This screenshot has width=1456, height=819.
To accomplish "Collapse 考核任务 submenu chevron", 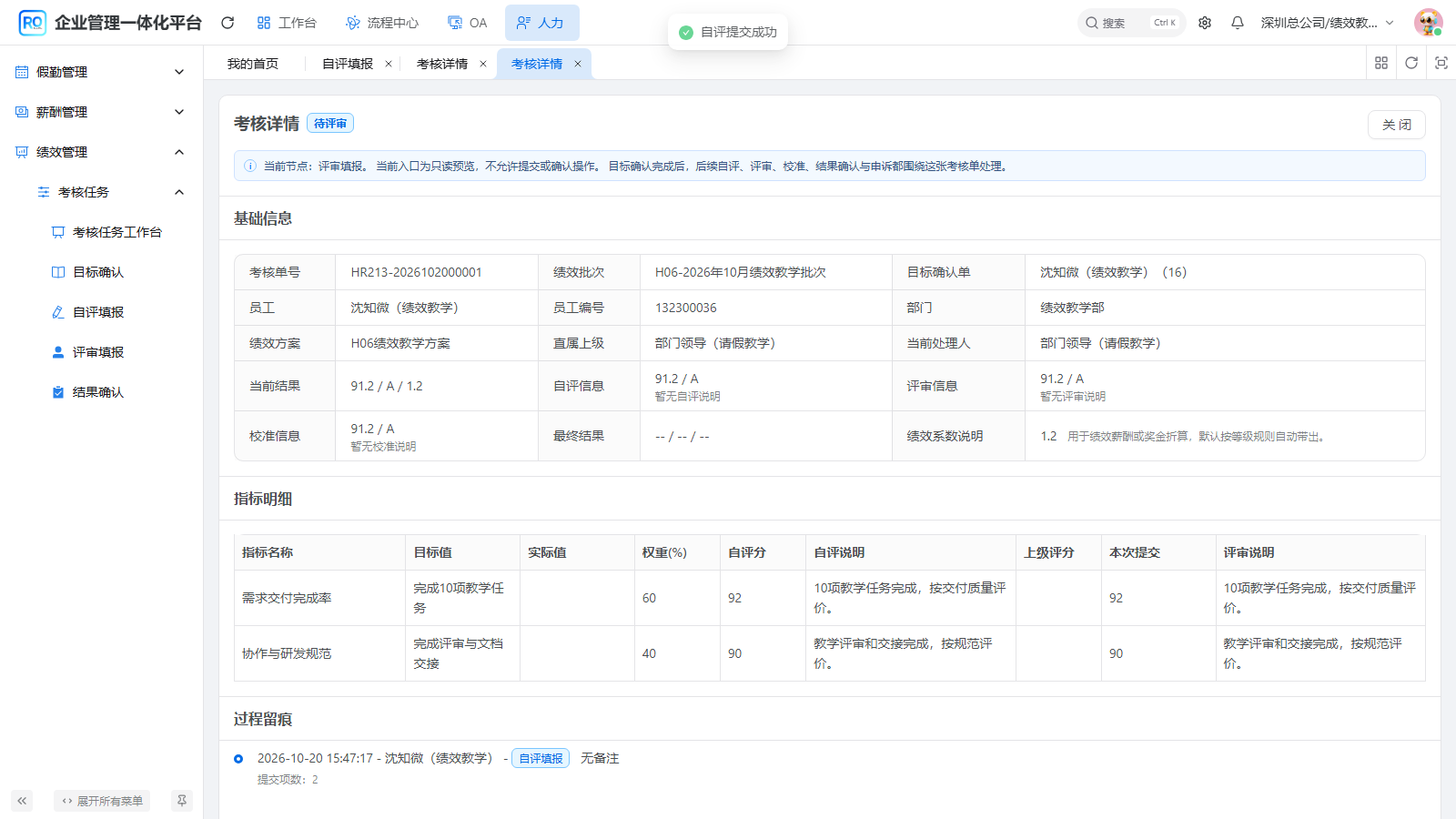I will pyautogui.click(x=179, y=192).
